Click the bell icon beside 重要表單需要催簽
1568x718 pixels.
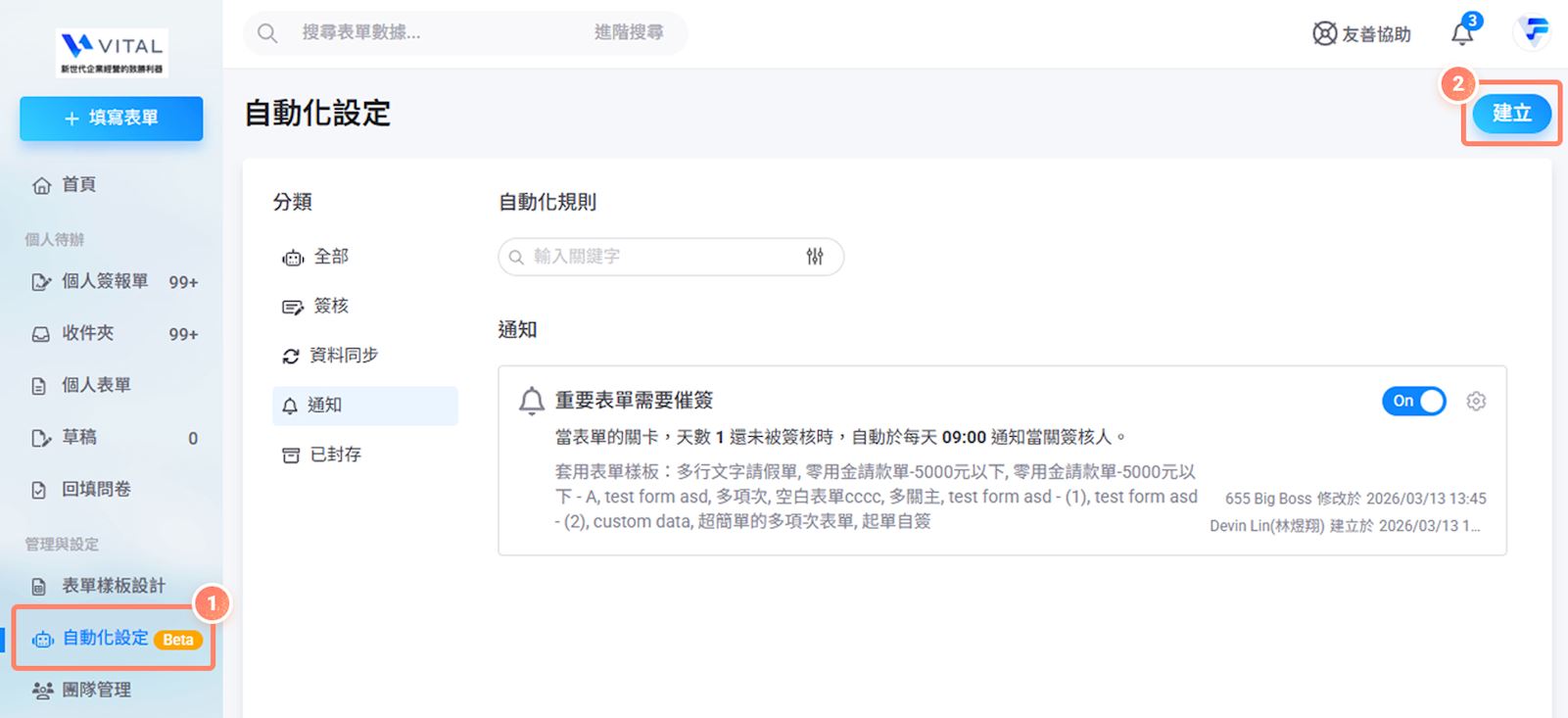click(531, 401)
